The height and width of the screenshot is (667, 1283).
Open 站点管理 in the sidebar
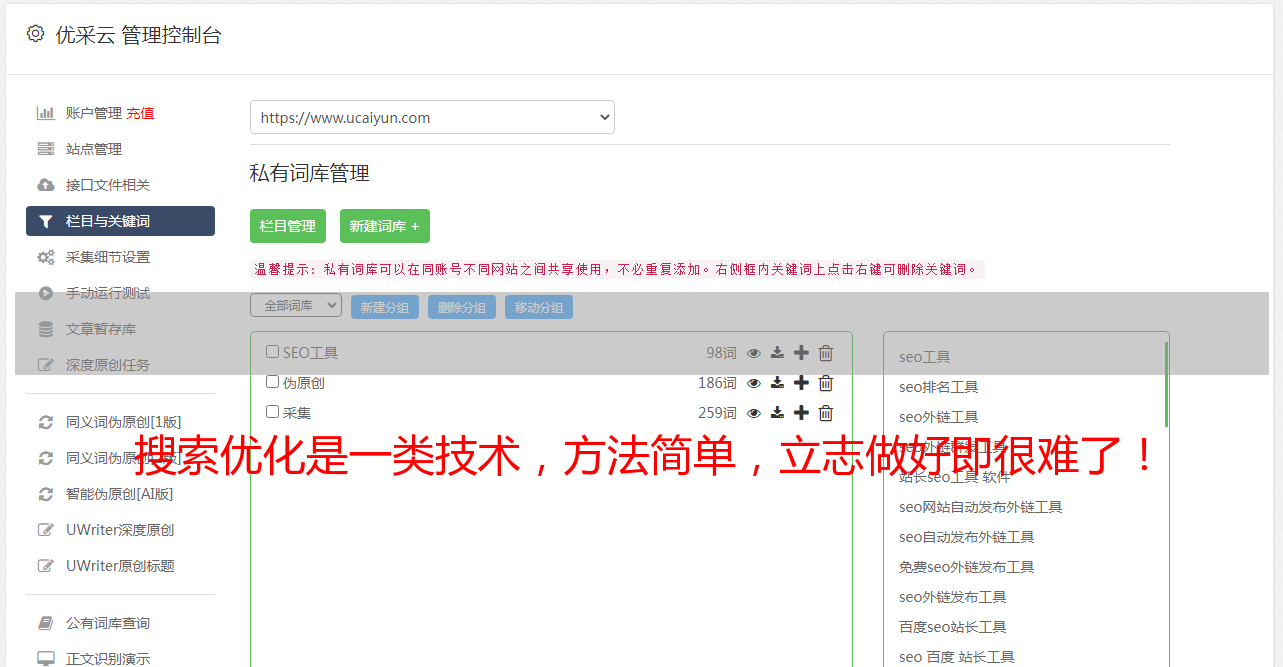pos(94,149)
